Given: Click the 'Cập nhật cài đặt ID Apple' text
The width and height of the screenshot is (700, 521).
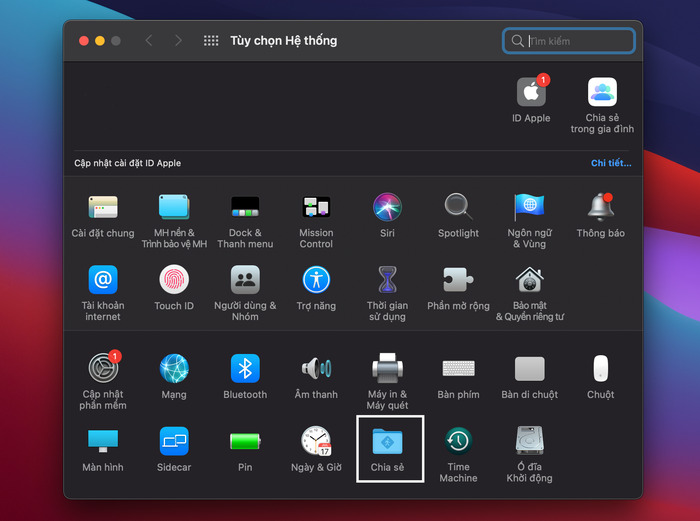Looking at the screenshot, I should coord(128,163).
